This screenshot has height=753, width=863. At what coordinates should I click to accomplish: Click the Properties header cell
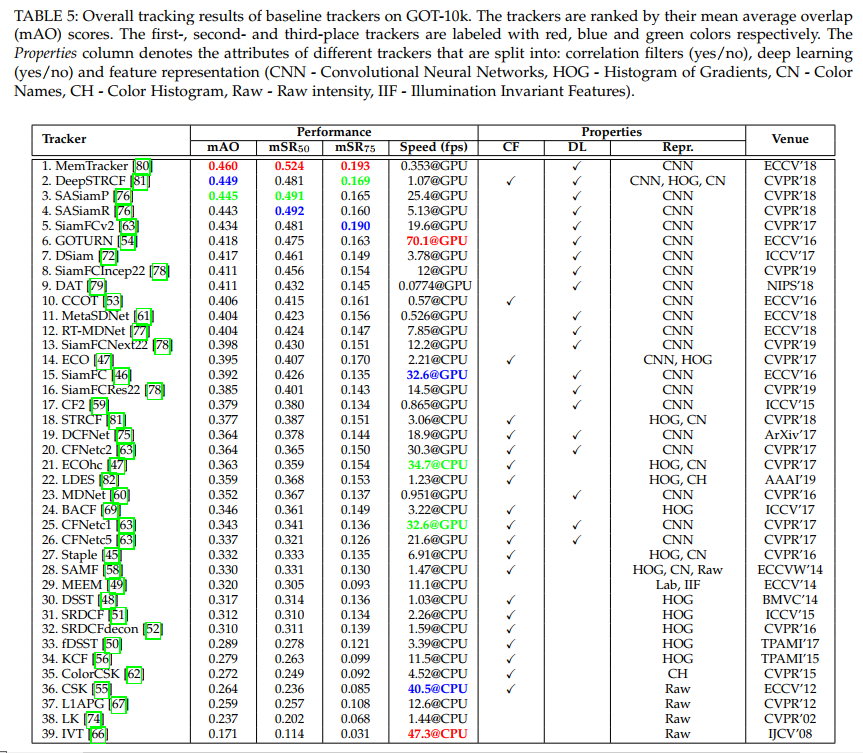611,131
